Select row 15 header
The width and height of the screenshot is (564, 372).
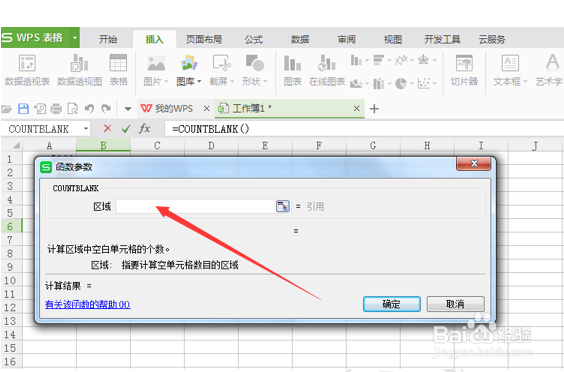(x=11, y=348)
